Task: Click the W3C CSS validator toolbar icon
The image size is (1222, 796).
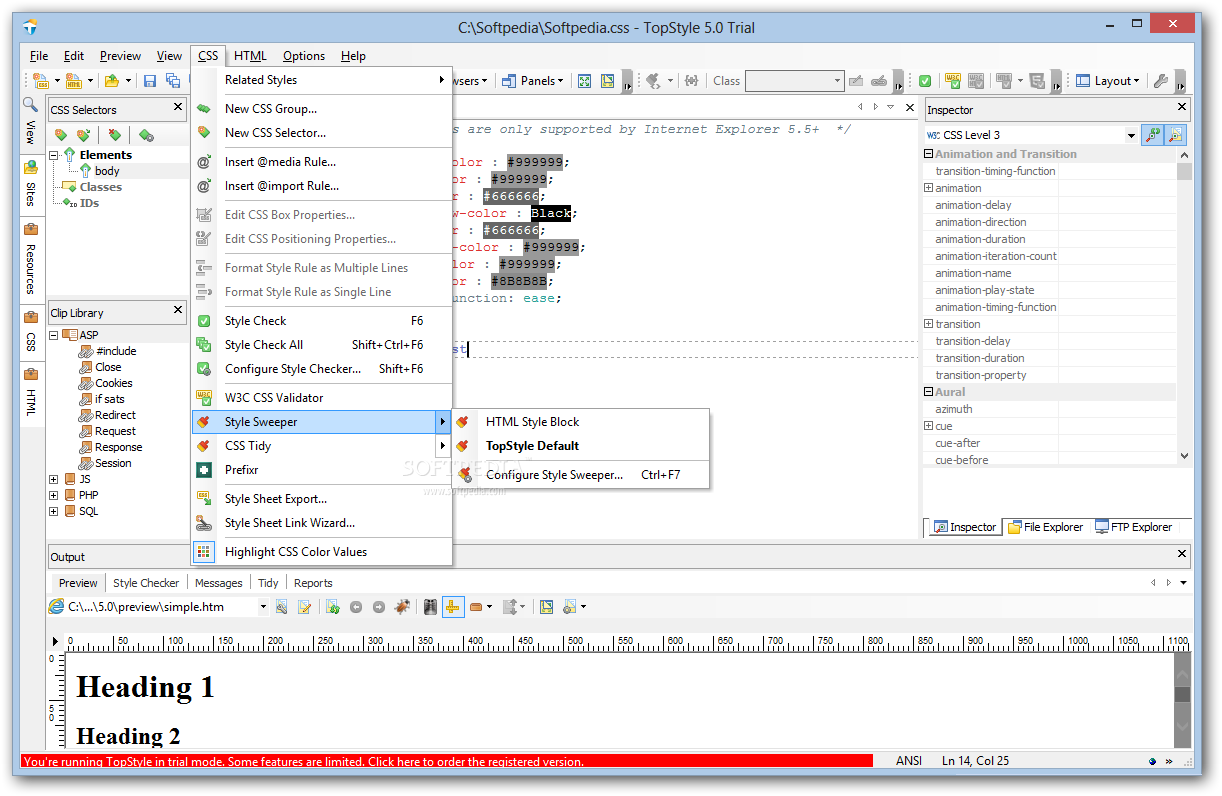Action: 953,81
